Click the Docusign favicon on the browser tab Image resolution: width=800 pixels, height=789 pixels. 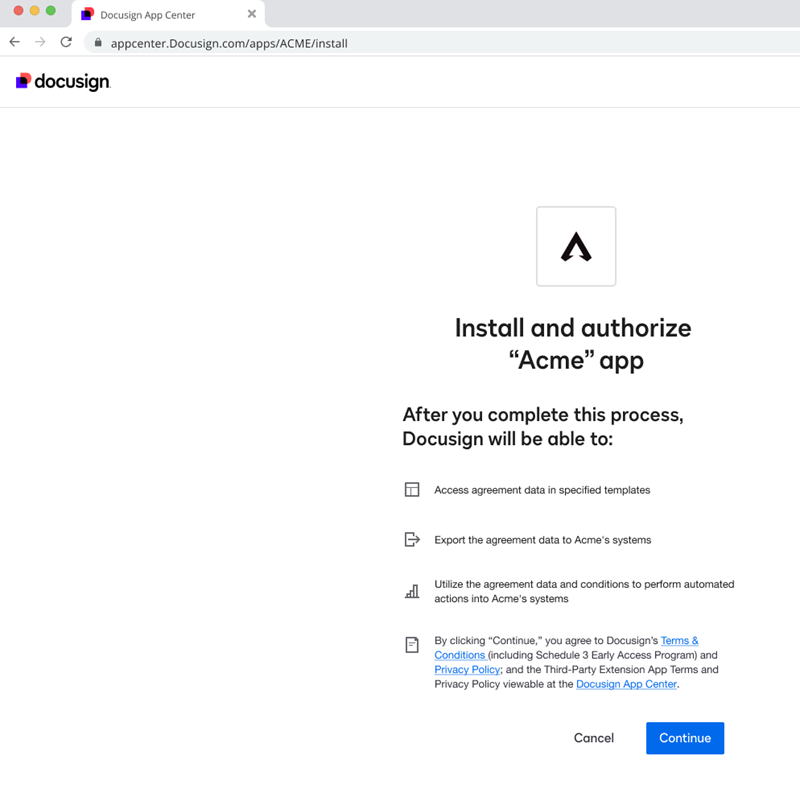[88, 14]
